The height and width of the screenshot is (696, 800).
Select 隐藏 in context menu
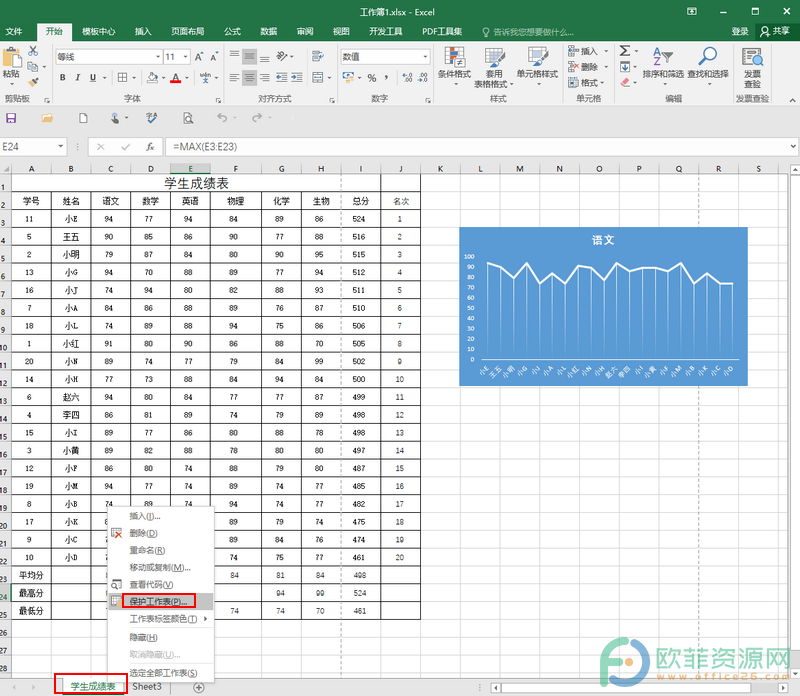point(161,637)
